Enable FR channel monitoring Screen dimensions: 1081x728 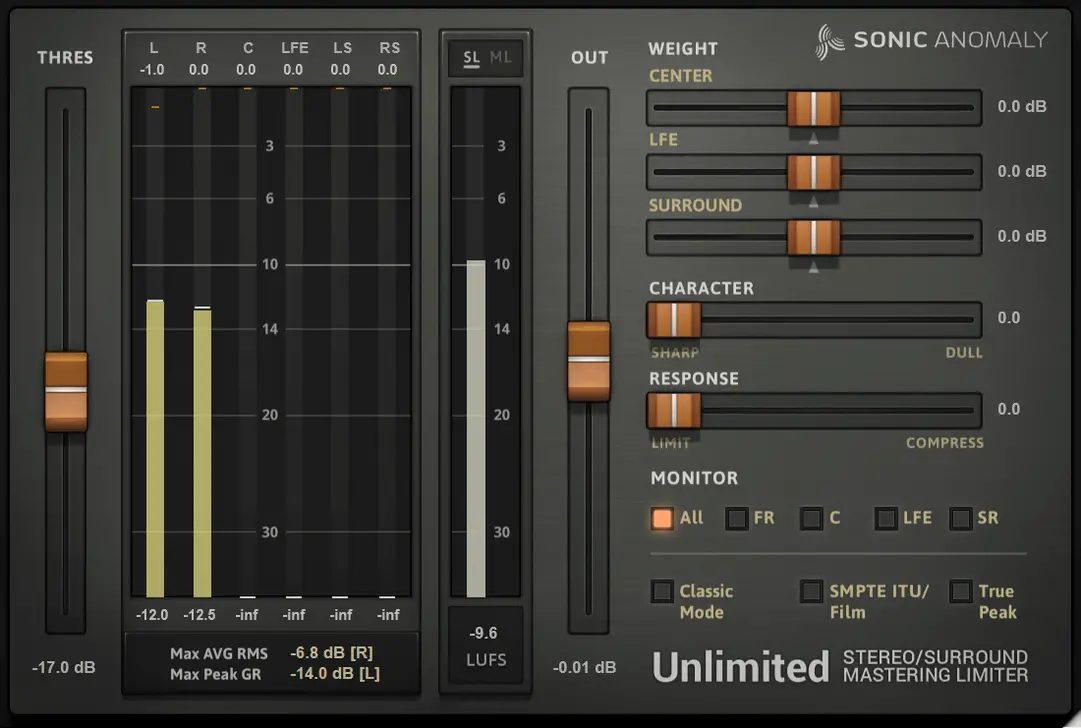738,519
